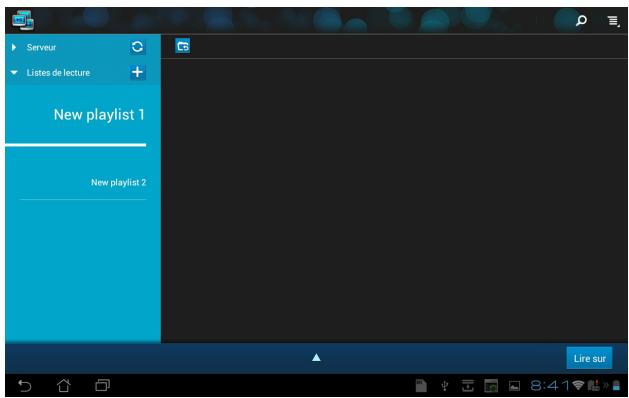Tap the Android home button
The width and height of the screenshot is (629, 398).
pyautogui.click(x=64, y=386)
